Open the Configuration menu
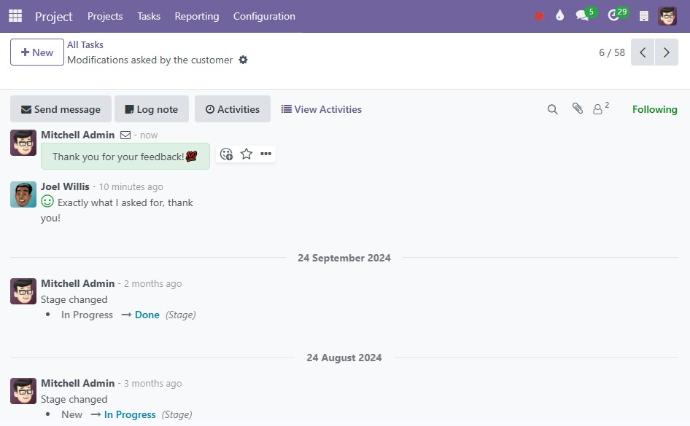This screenshot has width=690, height=426. point(264,16)
